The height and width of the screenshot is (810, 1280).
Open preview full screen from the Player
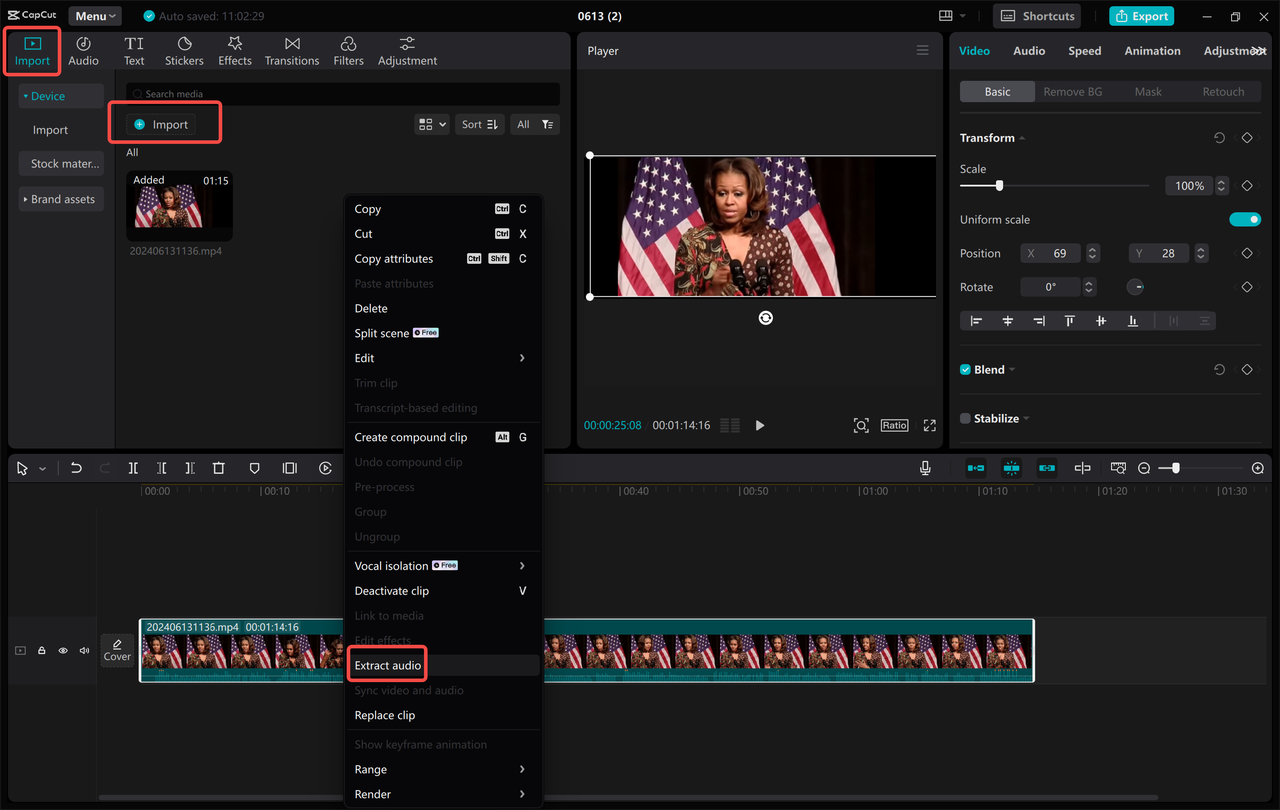pos(929,425)
